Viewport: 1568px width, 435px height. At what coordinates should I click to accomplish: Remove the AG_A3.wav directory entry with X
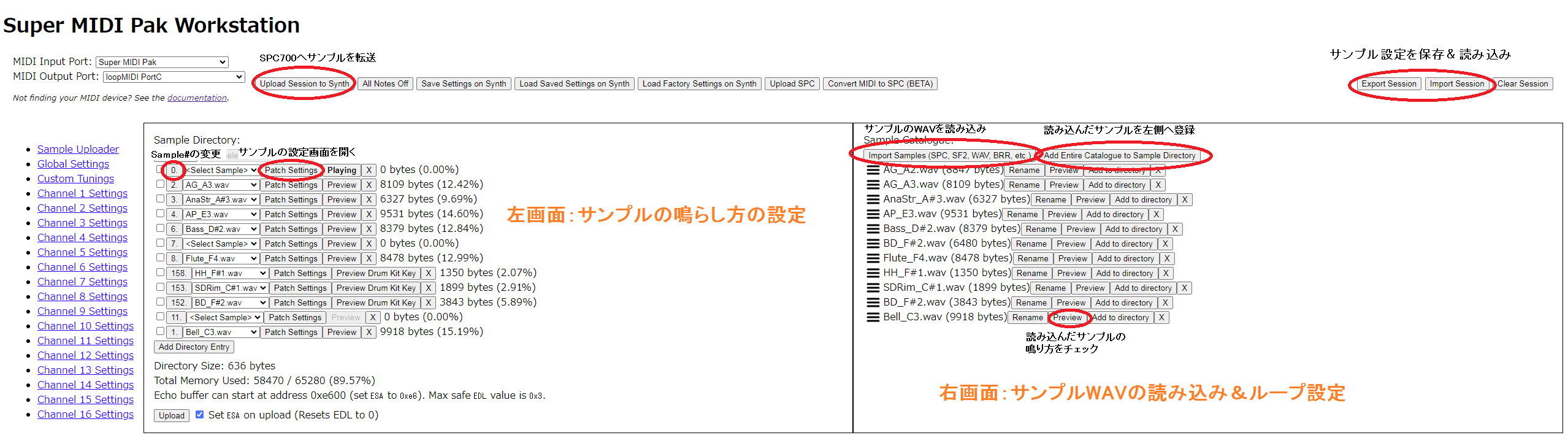click(369, 185)
